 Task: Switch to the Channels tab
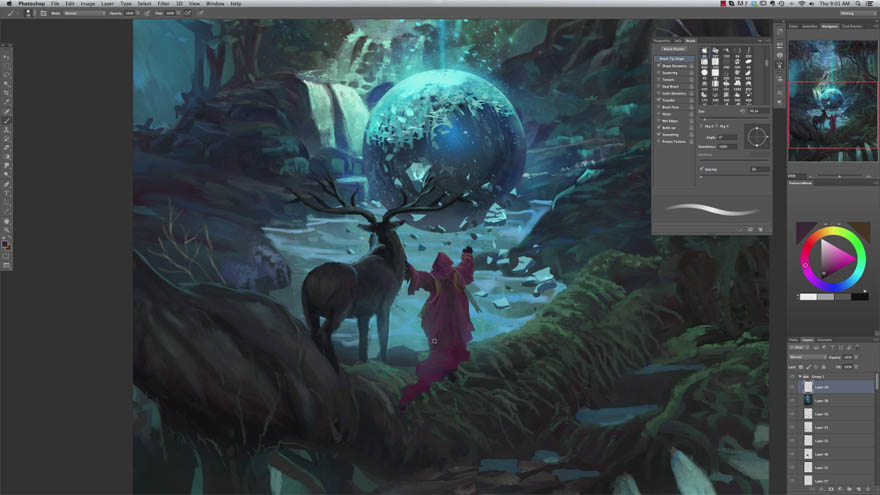[824, 340]
